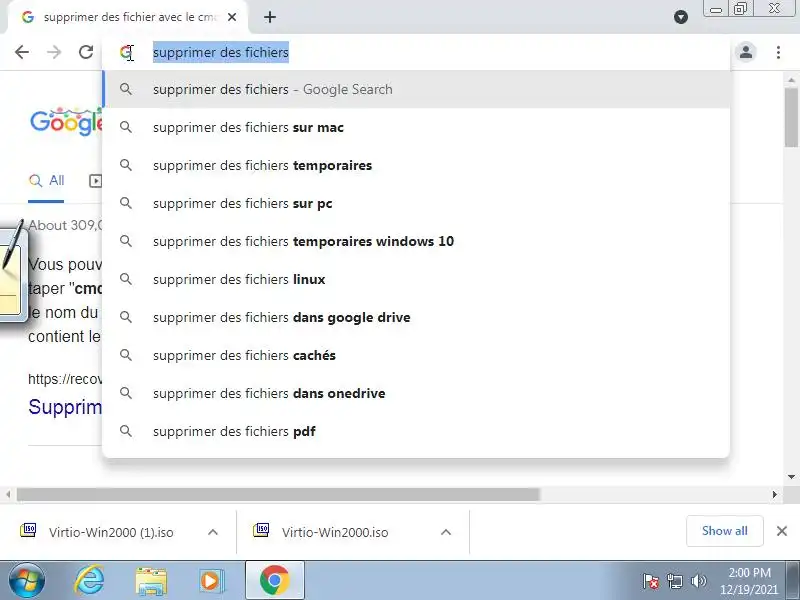Screen dimensions: 800x600
Task: Click the horizontal scrollbar right arrow
Action: point(775,494)
